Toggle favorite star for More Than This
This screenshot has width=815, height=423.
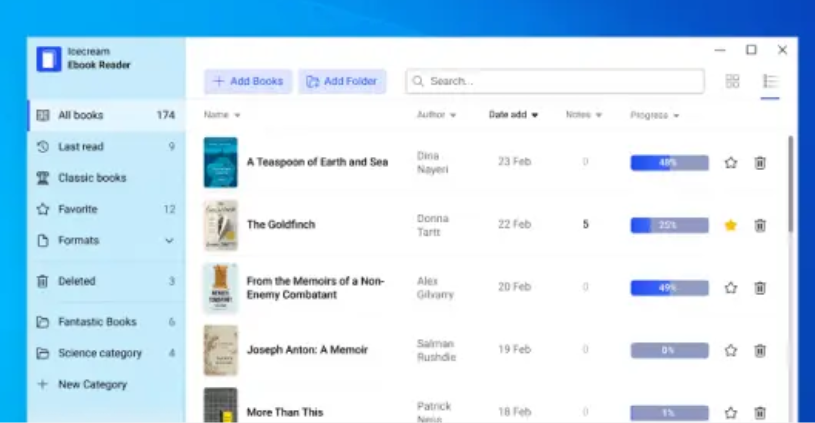click(731, 413)
